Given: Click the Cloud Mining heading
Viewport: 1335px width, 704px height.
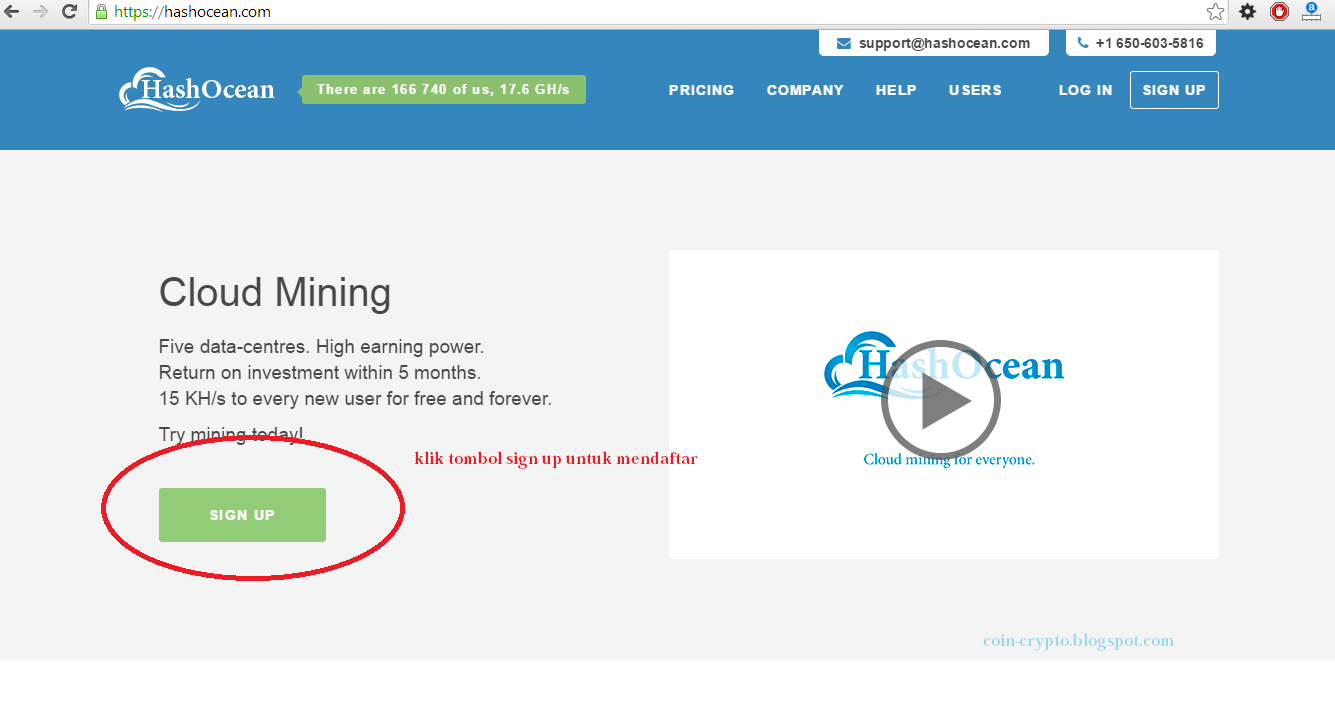Looking at the screenshot, I should point(275,293).
